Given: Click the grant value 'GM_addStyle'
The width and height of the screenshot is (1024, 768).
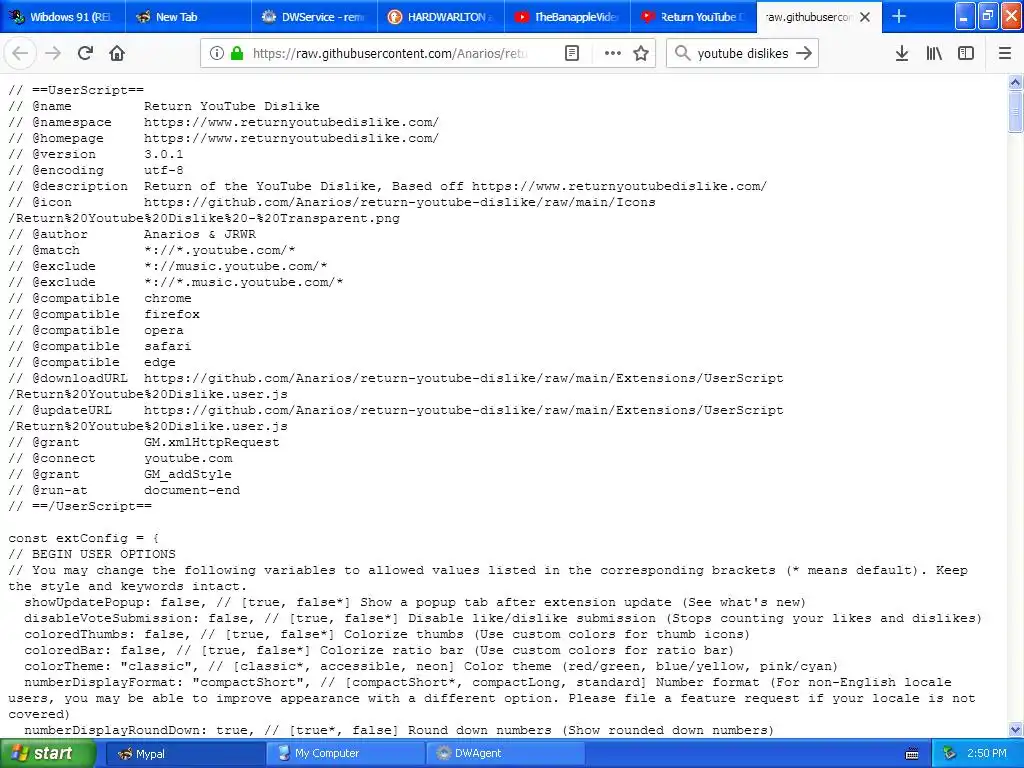Looking at the screenshot, I should click(188, 474).
